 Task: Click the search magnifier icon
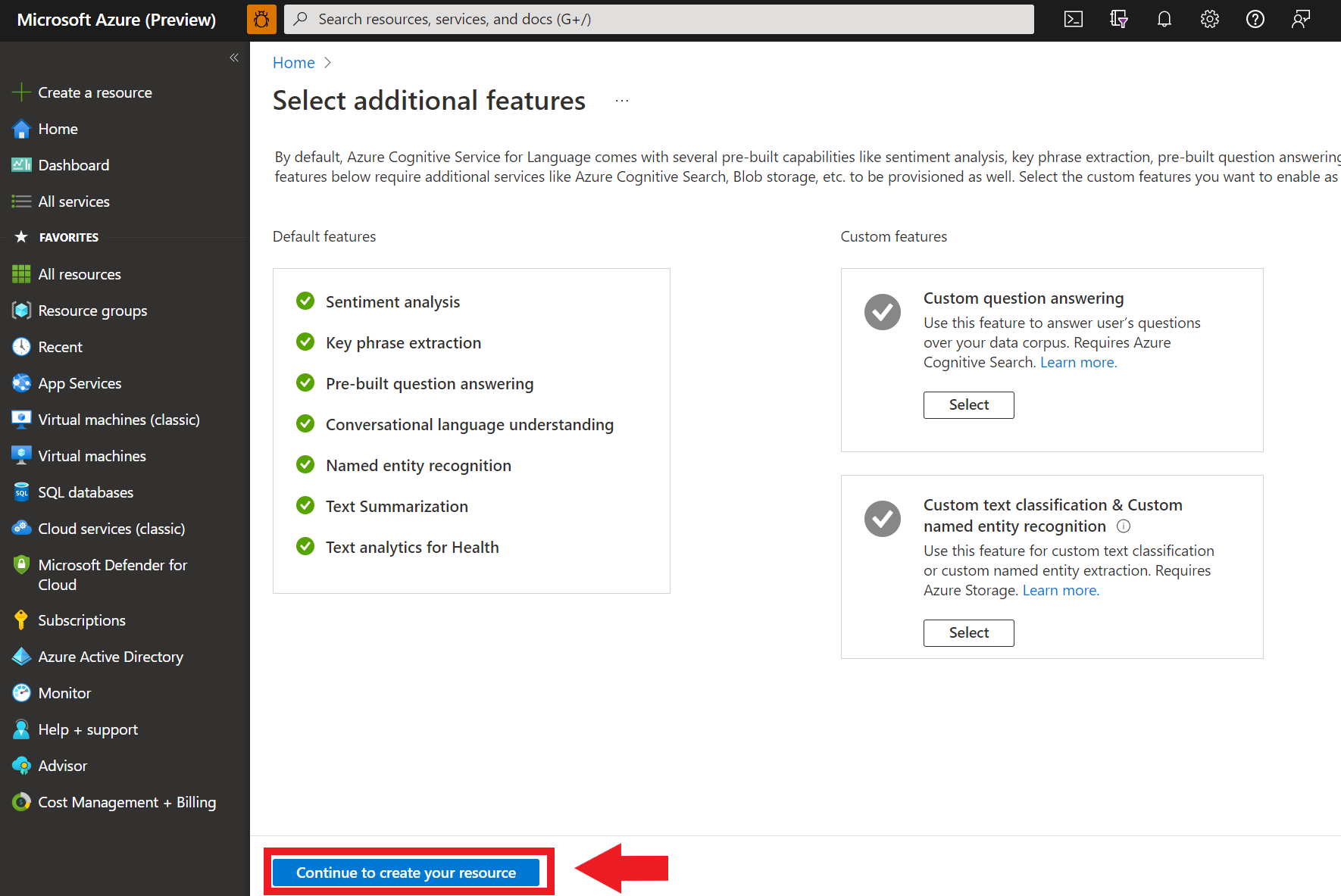pos(301,19)
